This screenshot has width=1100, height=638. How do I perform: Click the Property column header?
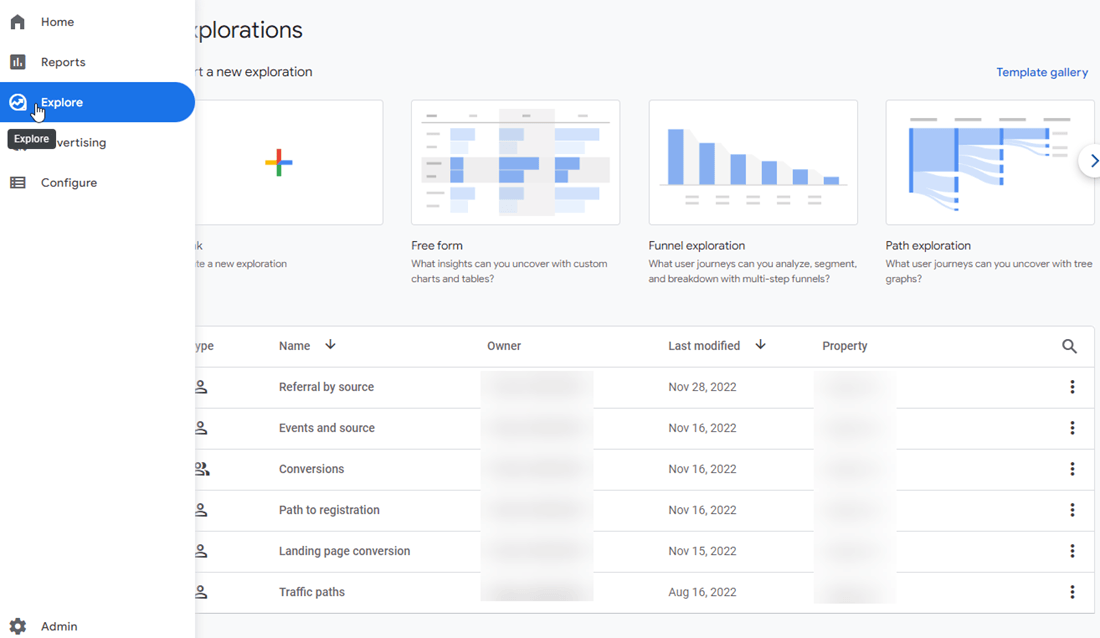pos(845,346)
